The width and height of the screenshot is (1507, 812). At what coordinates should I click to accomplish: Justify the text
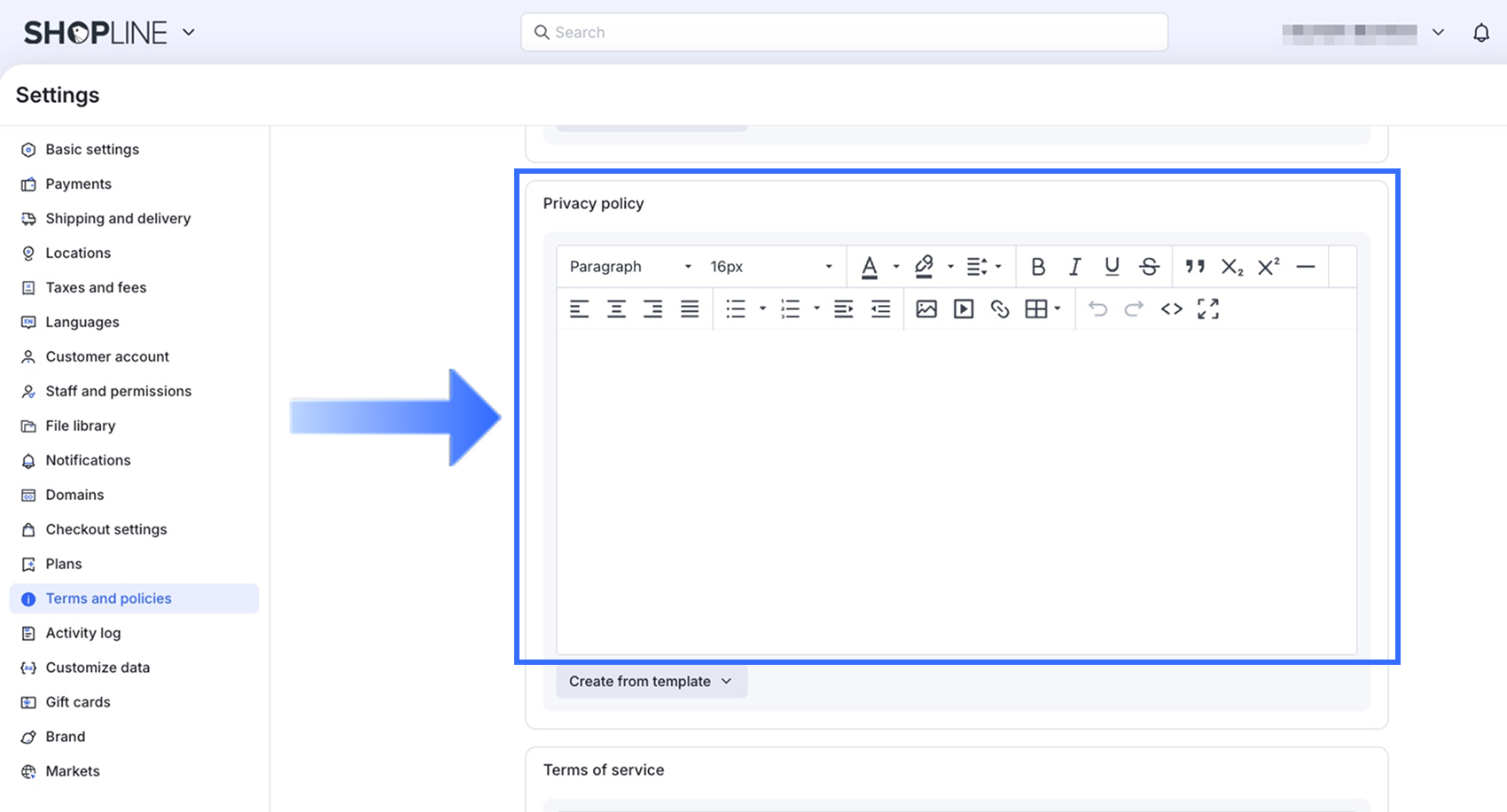[690, 308]
